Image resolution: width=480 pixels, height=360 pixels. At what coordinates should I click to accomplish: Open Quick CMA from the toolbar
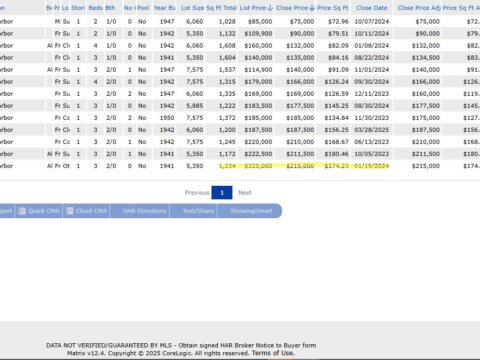point(39,211)
